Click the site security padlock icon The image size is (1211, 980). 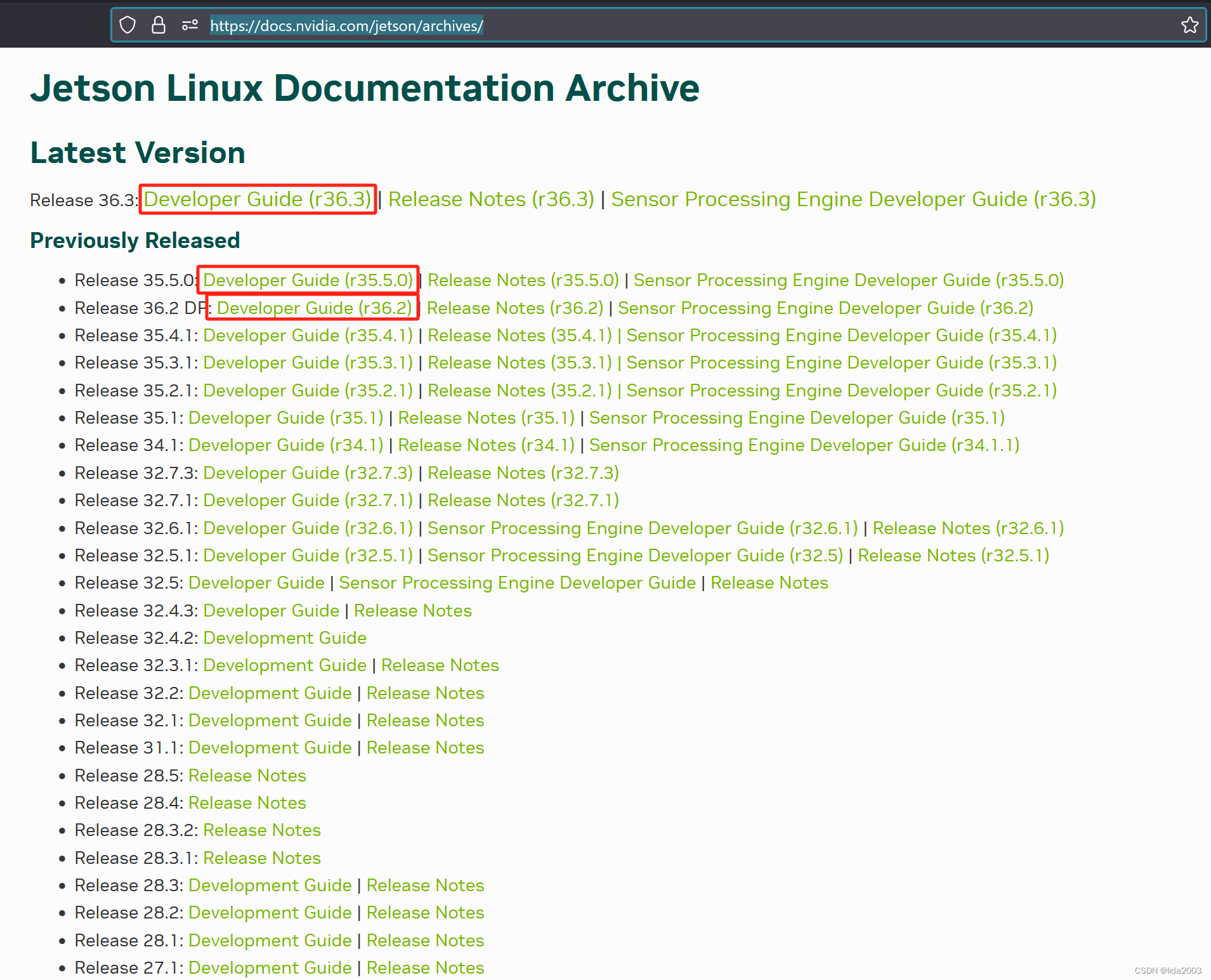click(x=159, y=25)
